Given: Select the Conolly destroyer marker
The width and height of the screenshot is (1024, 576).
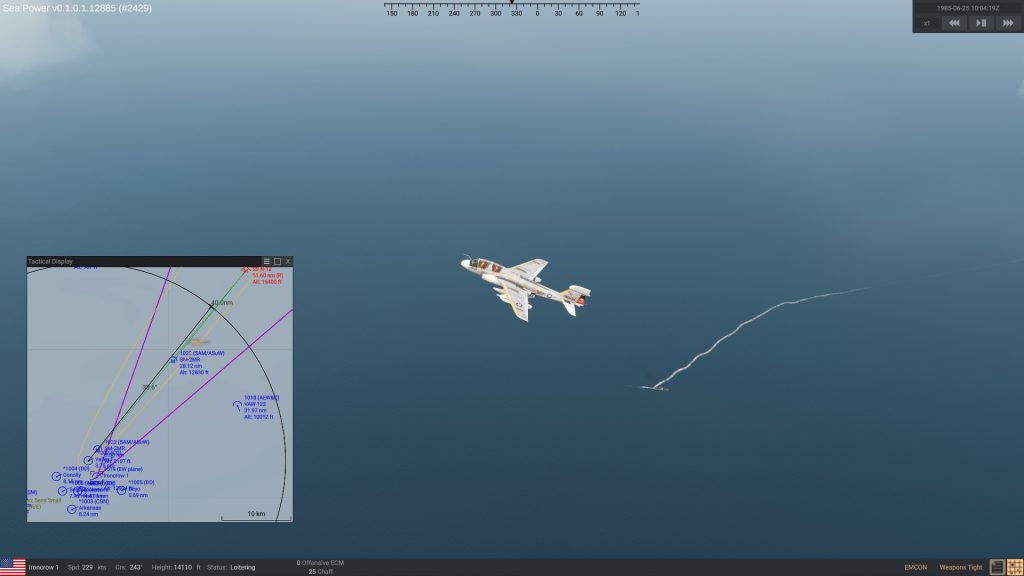Looking at the screenshot, I should coord(56,476).
